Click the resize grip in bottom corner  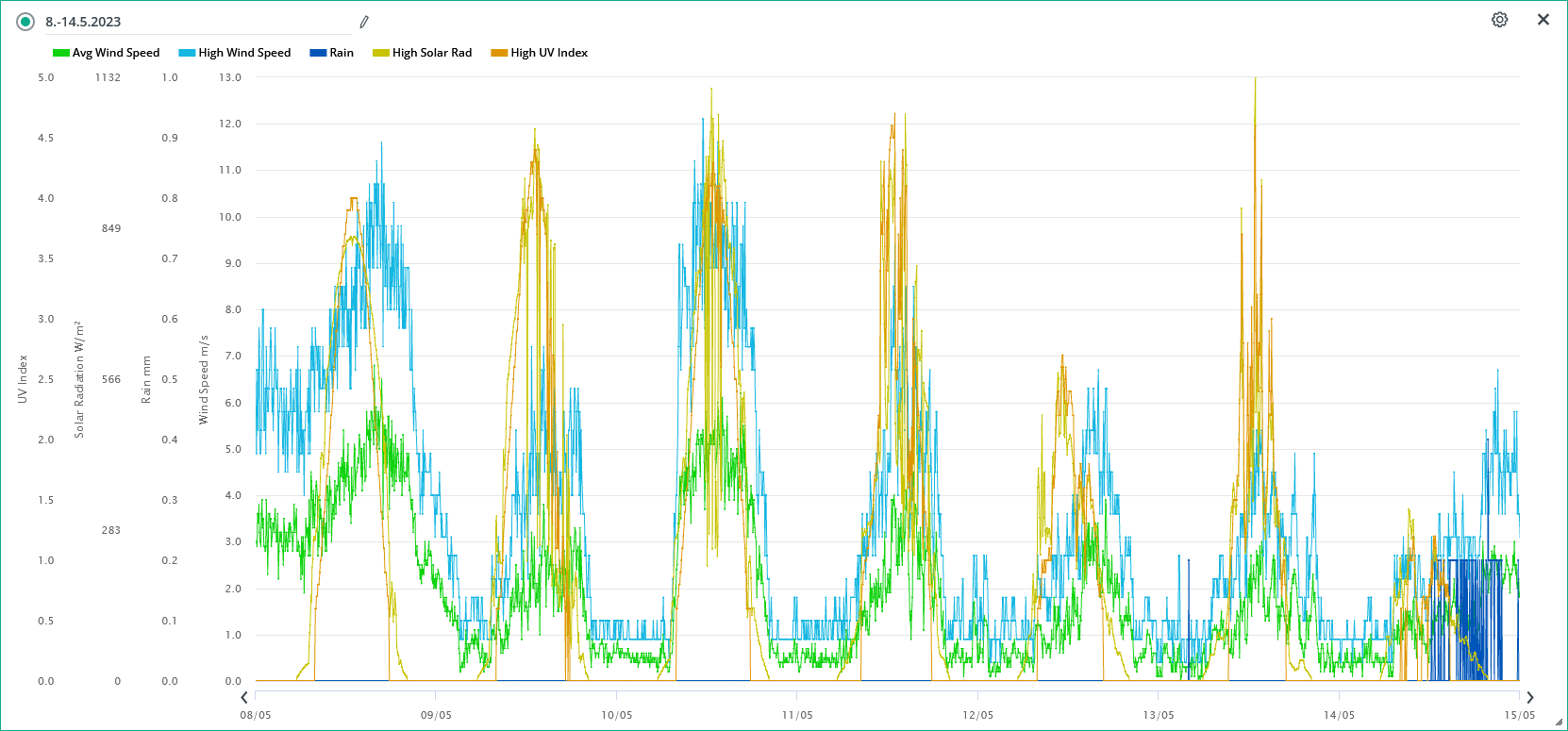[x=1559, y=723]
